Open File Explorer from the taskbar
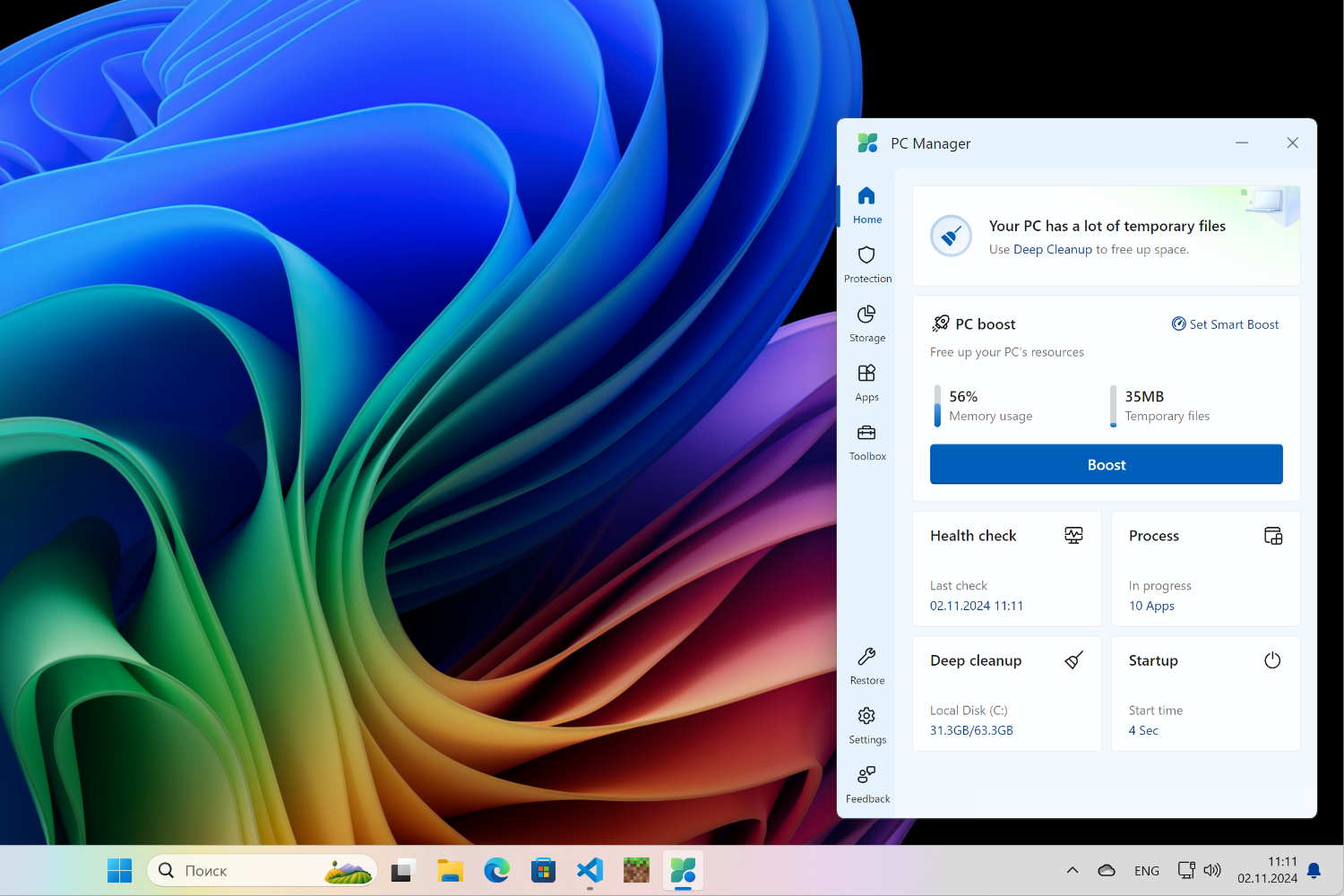 tap(450, 870)
